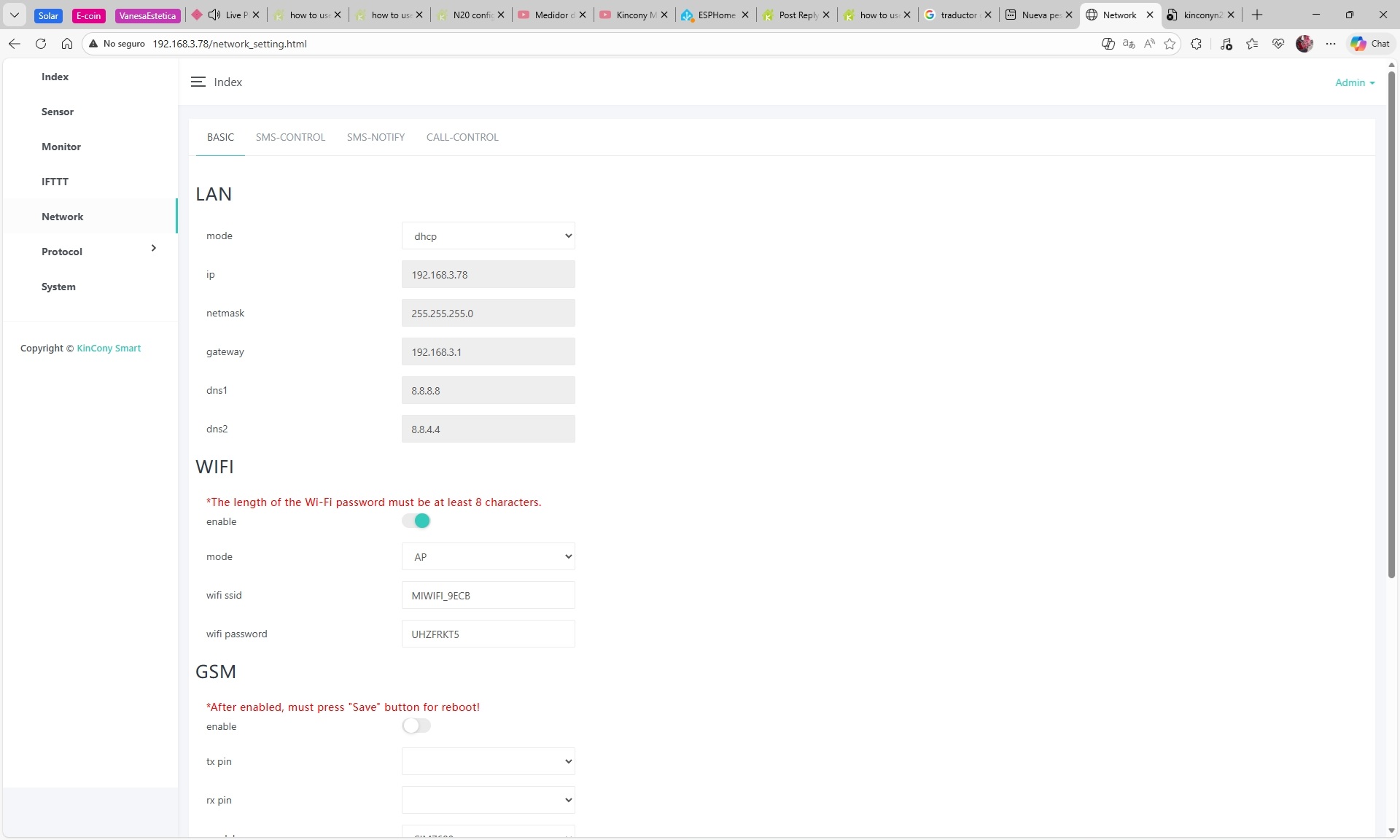
Task: Open the tx pin dropdown
Action: [488, 761]
